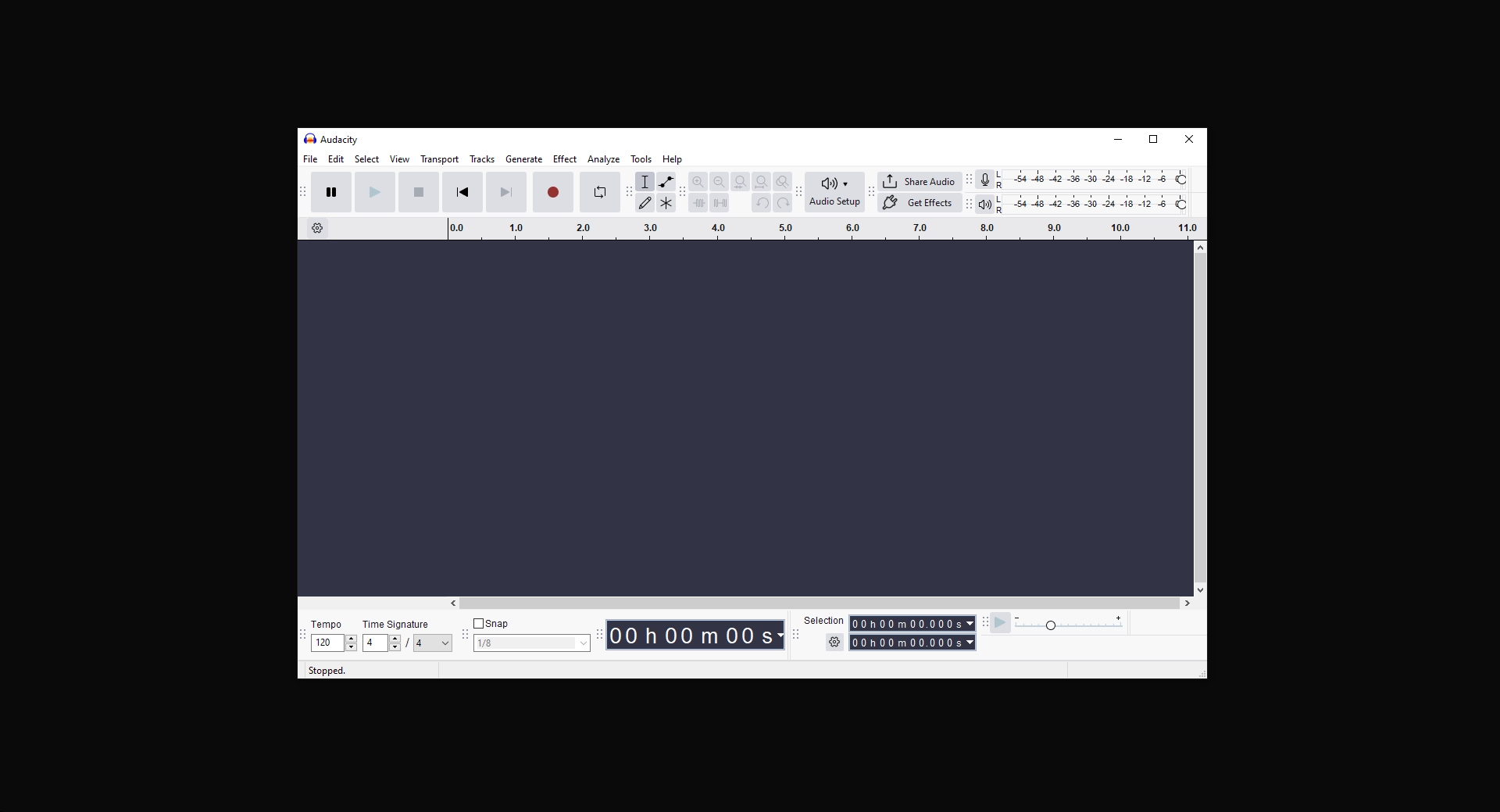Increase the Tempo with the up stepper
The image size is (1500, 812).
[x=349, y=639]
